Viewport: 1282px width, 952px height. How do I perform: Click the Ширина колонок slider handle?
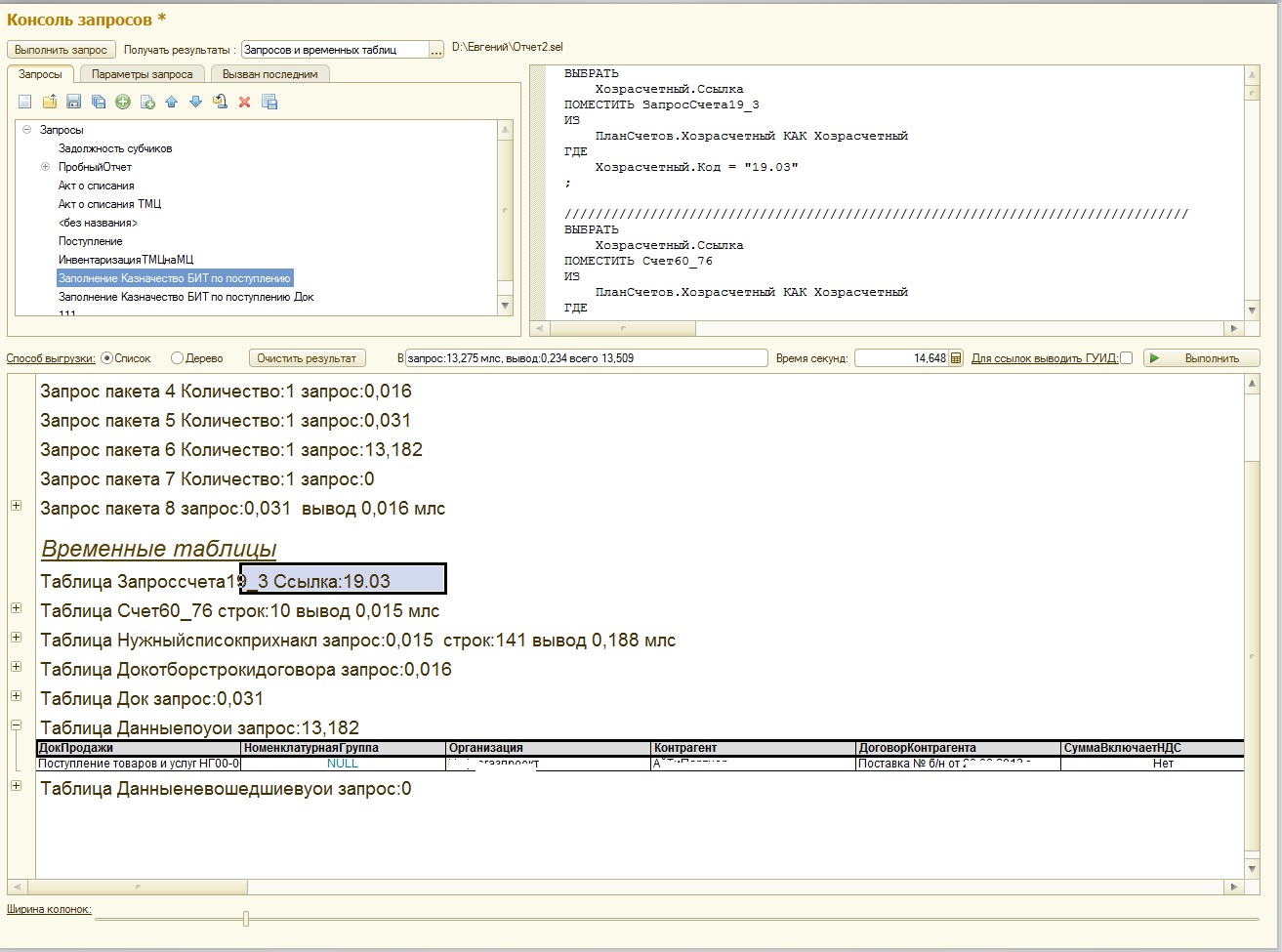click(246, 919)
